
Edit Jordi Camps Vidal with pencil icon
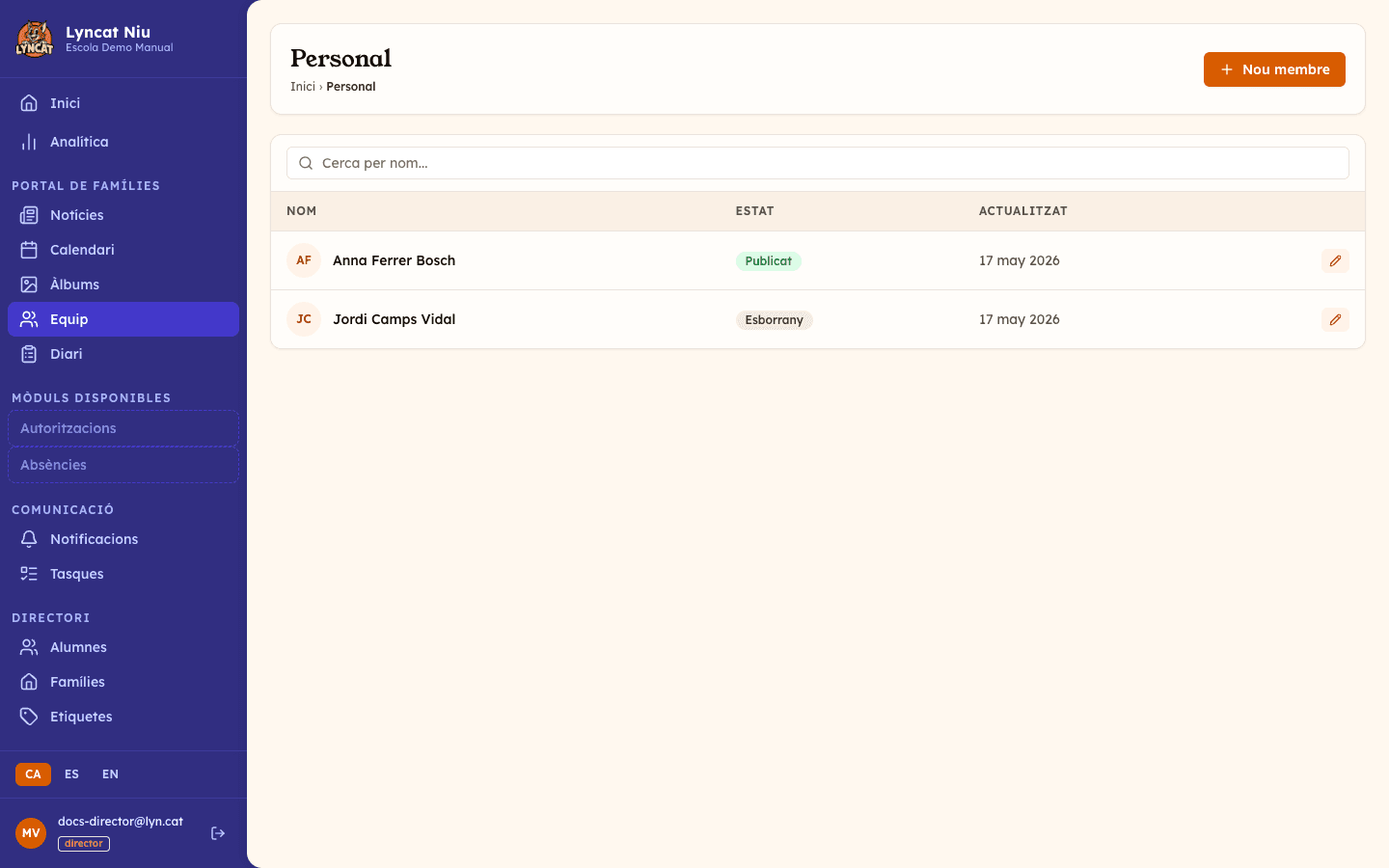click(1335, 319)
